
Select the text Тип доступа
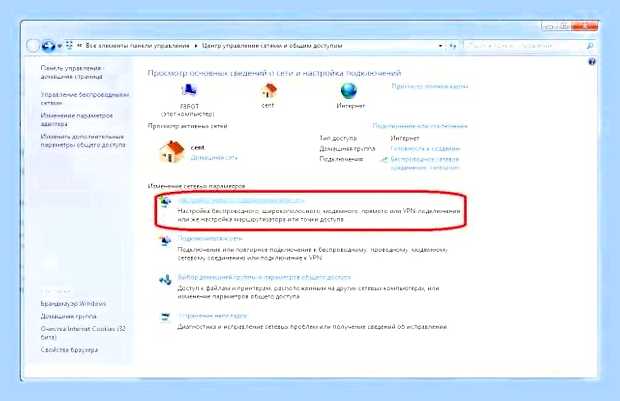coord(338,138)
